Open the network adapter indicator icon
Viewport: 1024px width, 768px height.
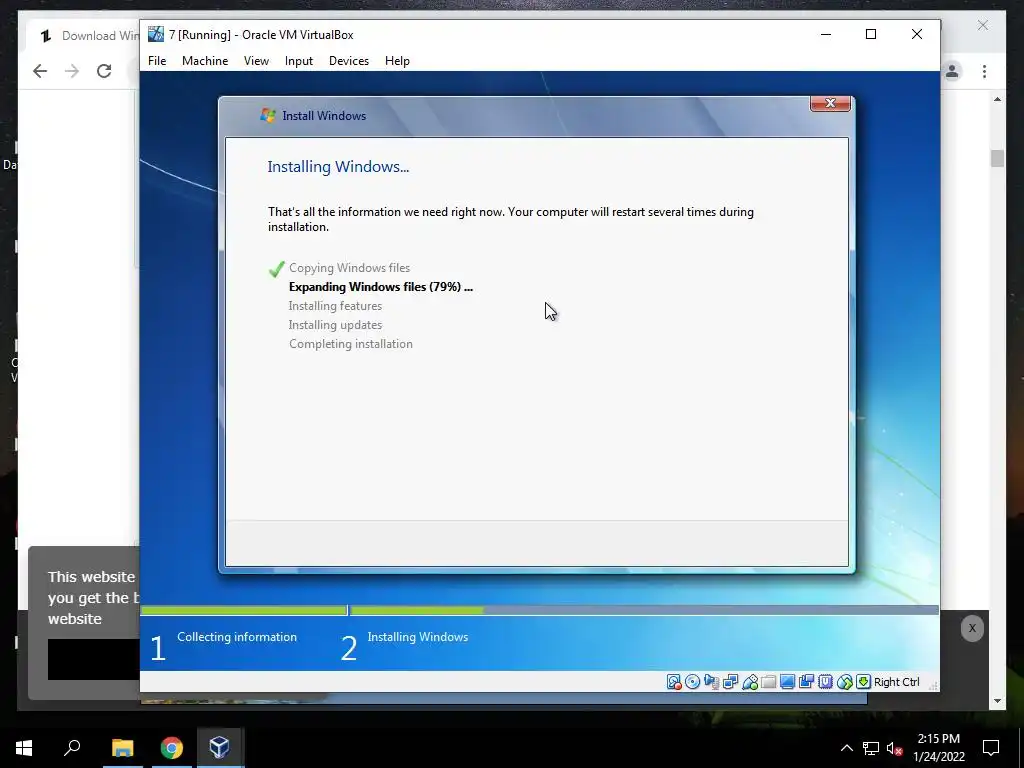730,682
